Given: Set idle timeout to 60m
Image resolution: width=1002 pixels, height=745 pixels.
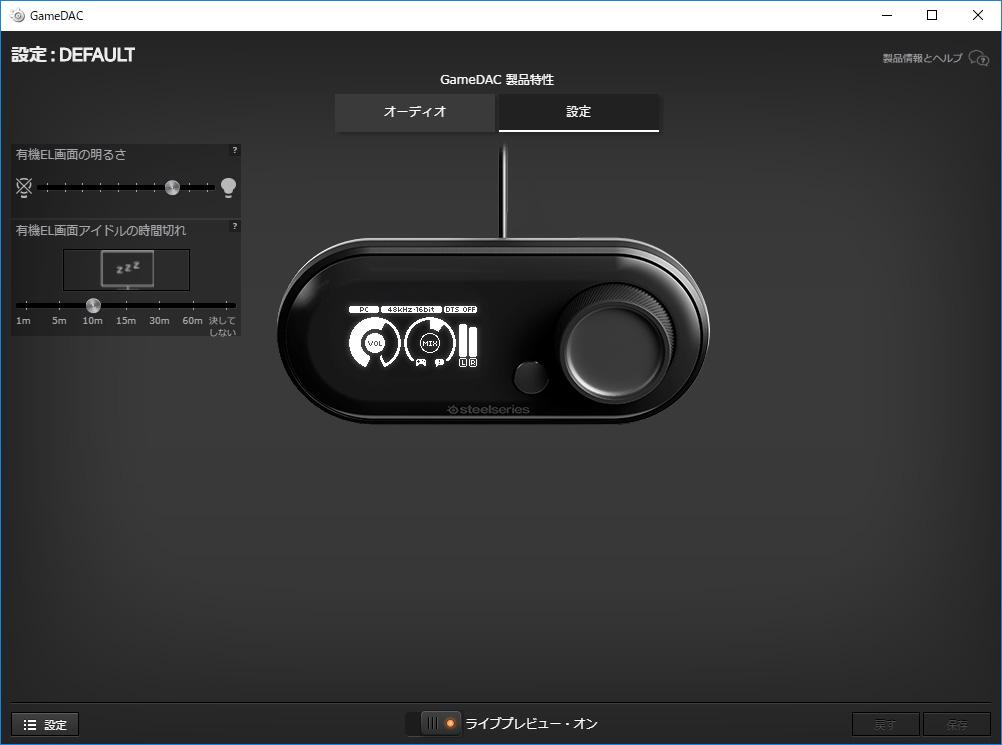Looking at the screenshot, I should (192, 321).
